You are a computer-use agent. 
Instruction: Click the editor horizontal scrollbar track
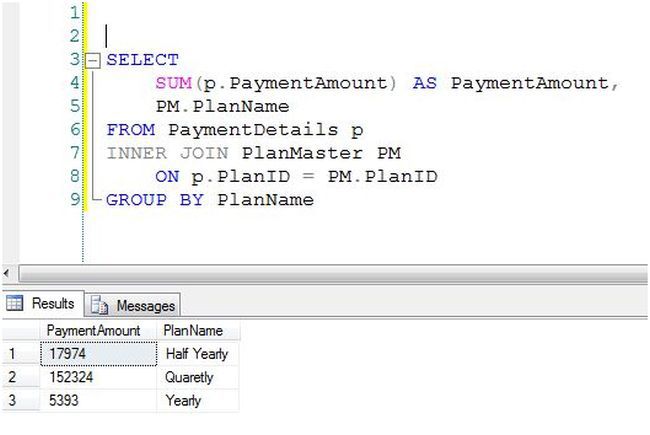click(x=333, y=274)
